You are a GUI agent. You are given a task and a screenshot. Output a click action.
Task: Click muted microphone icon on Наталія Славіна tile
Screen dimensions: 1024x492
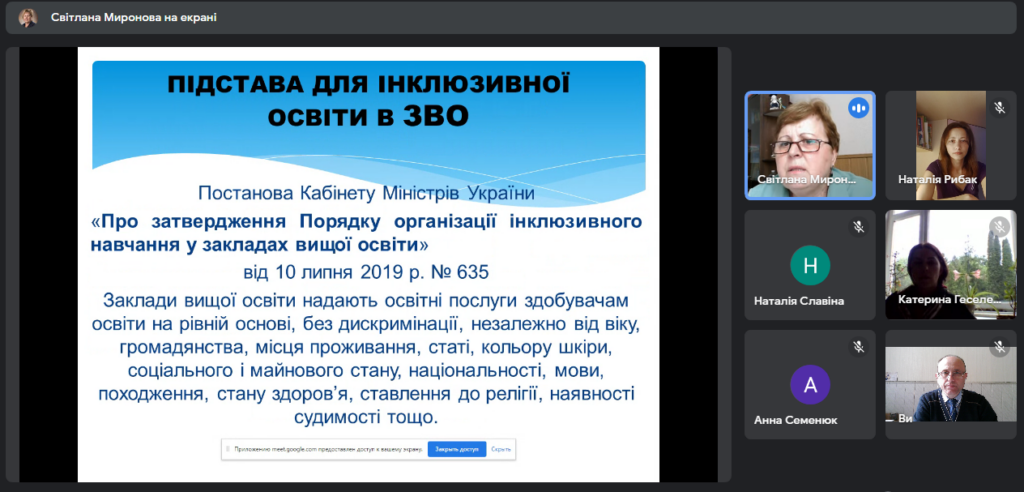click(858, 227)
